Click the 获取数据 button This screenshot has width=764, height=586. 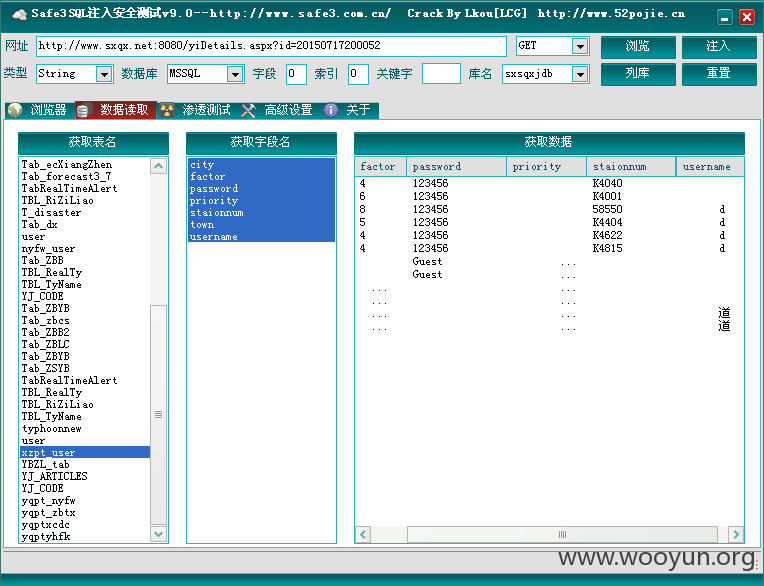[549, 143]
